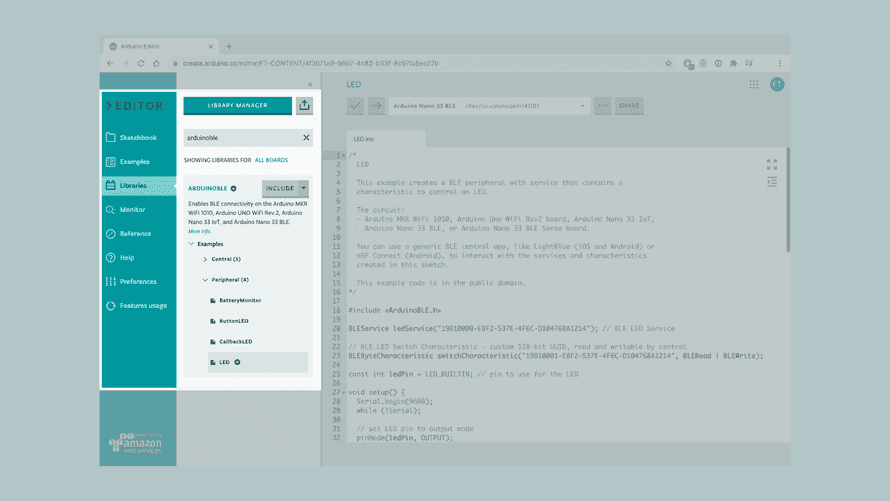Open the BatteryMonitor example

(x=240, y=301)
